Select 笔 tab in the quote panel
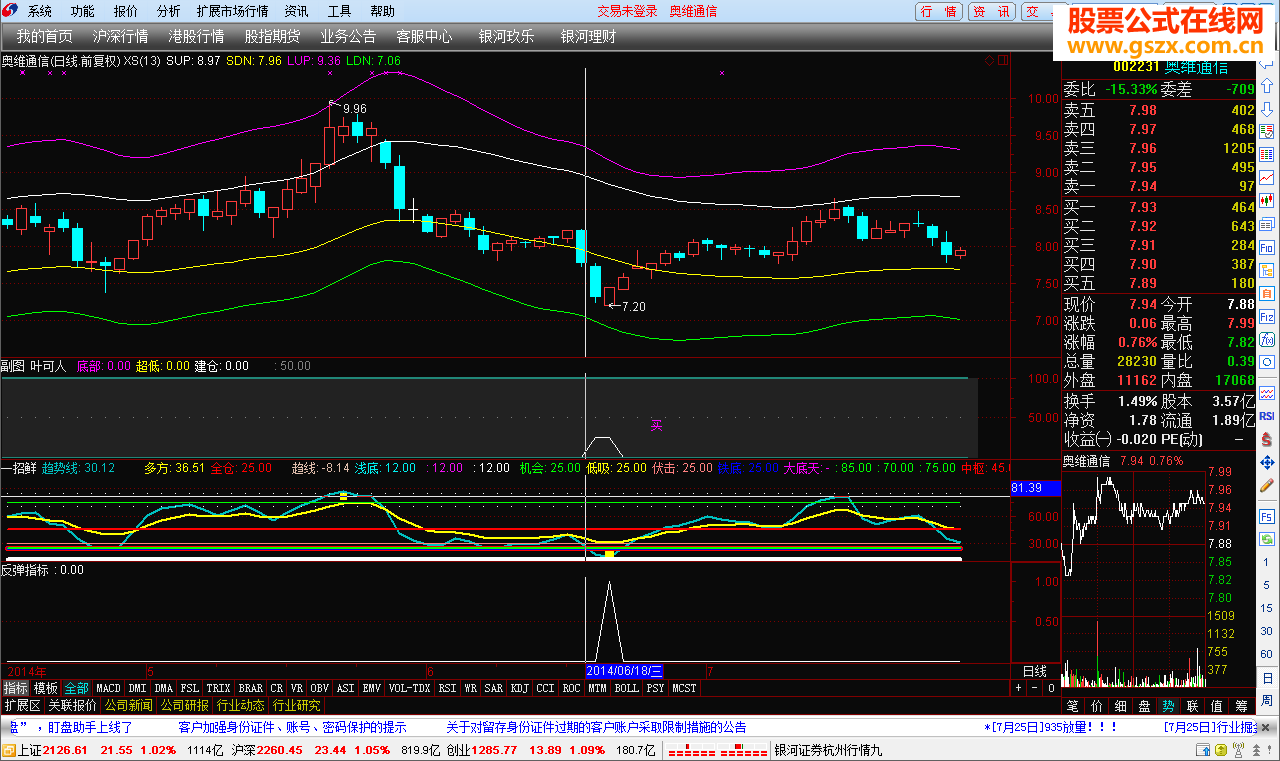1280x761 pixels. [1072, 706]
